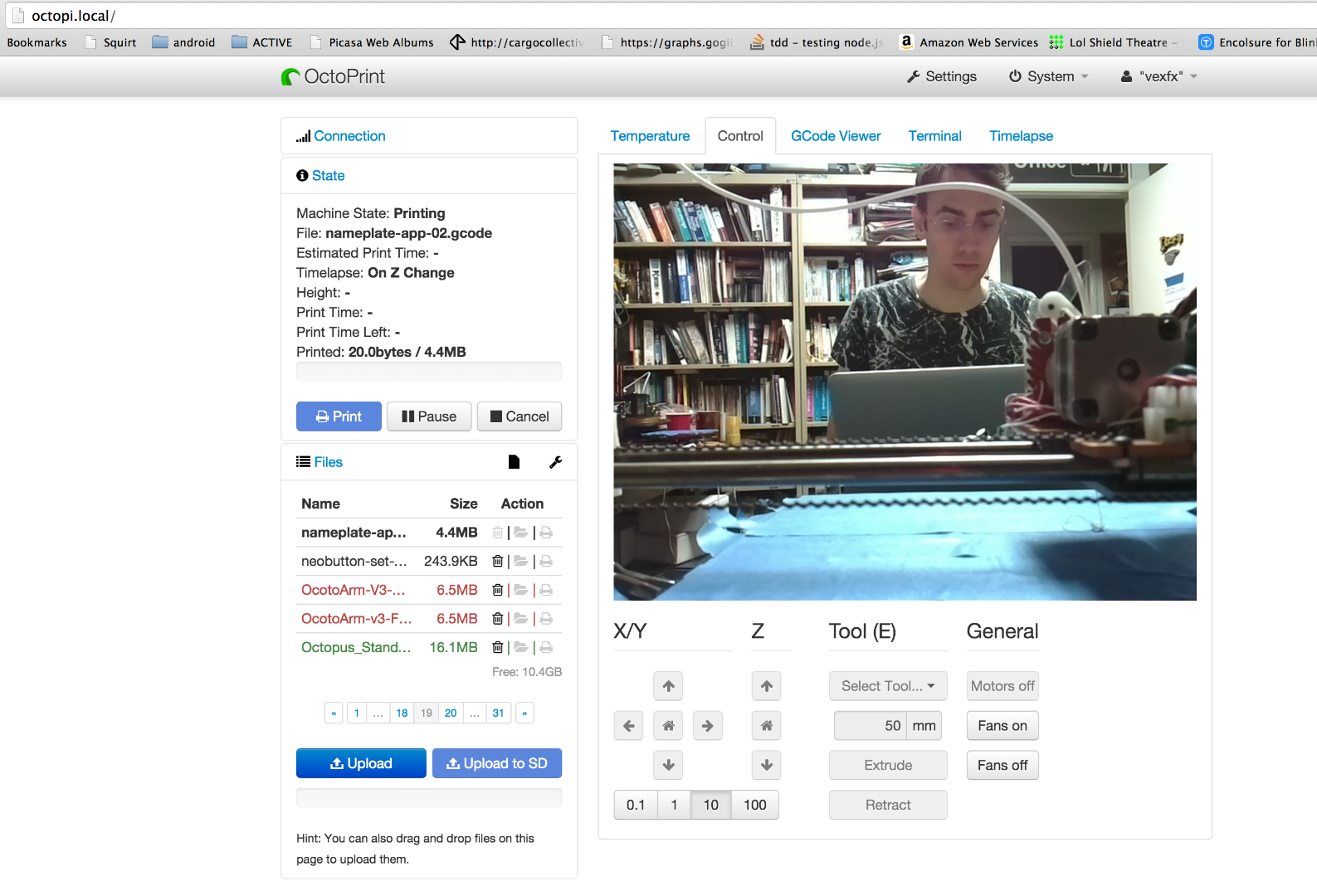Set jog distance to 0.1
Screen dimensions: 1317x896
click(636, 805)
